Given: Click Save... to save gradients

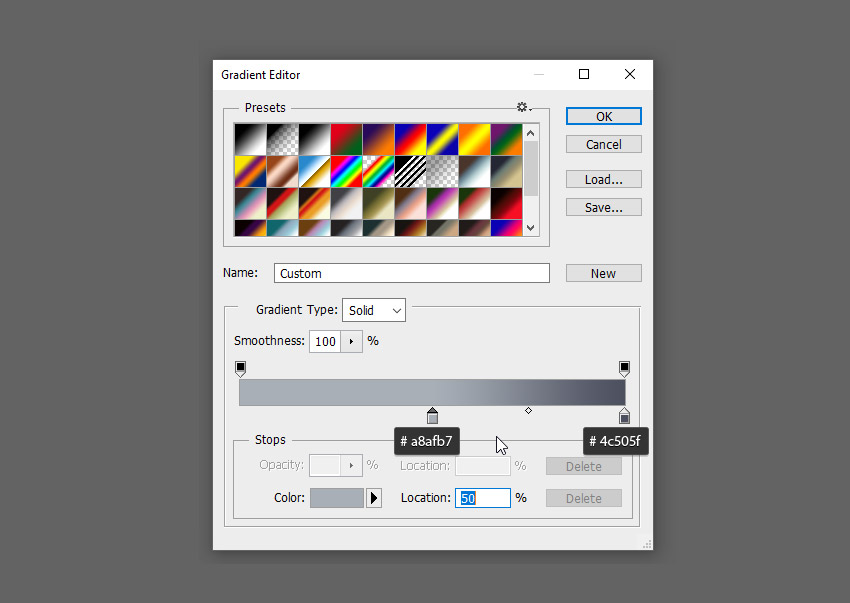Looking at the screenshot, I should point(603,207).
